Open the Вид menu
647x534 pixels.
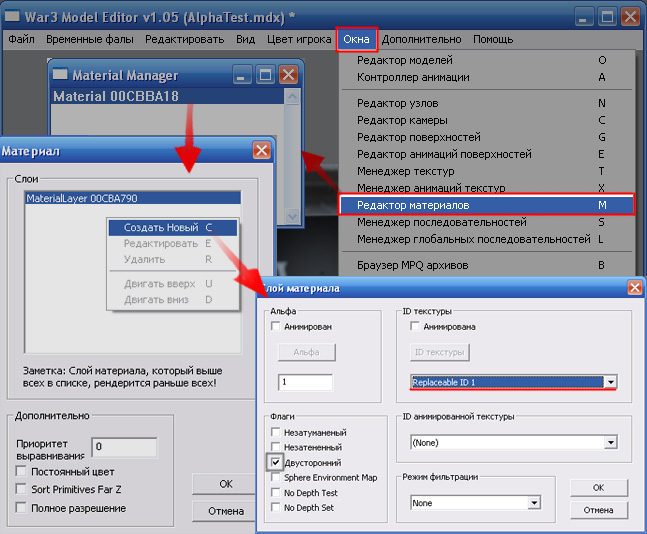click(246, 40)
